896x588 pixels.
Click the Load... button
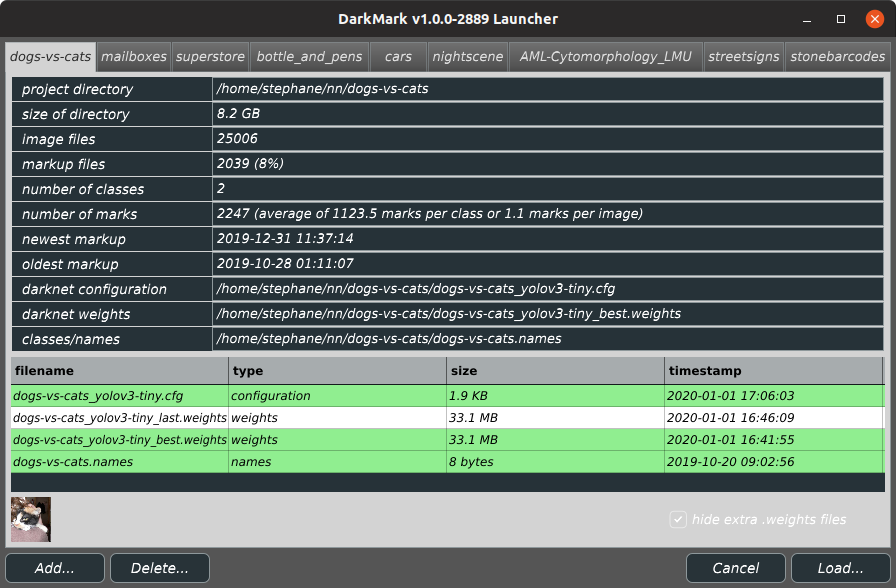[x=840, y=568]
